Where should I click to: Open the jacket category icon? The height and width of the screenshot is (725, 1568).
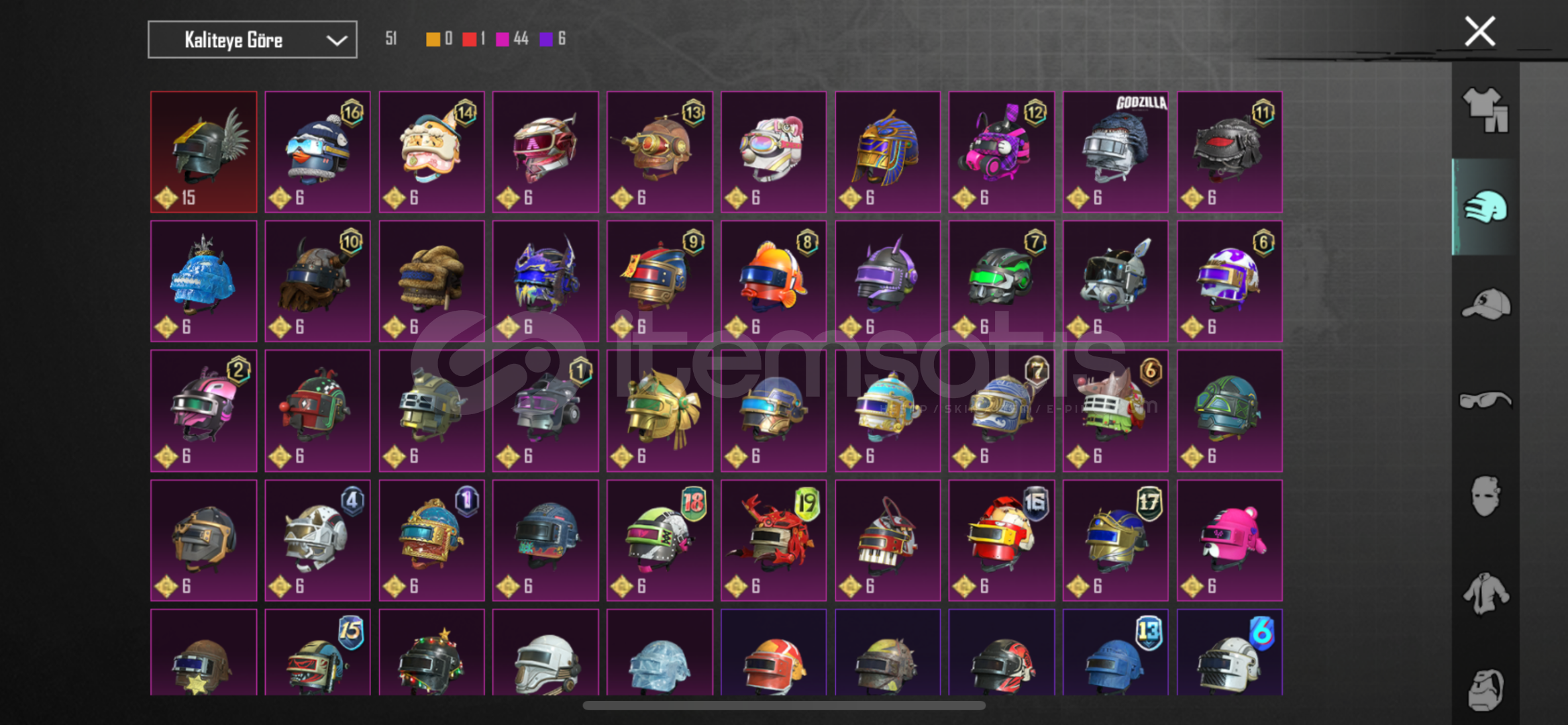[x=1485, y=593]
